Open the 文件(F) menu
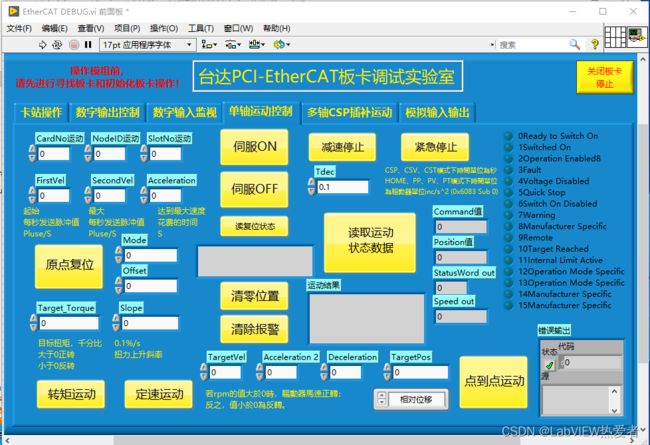 point(19,28)
